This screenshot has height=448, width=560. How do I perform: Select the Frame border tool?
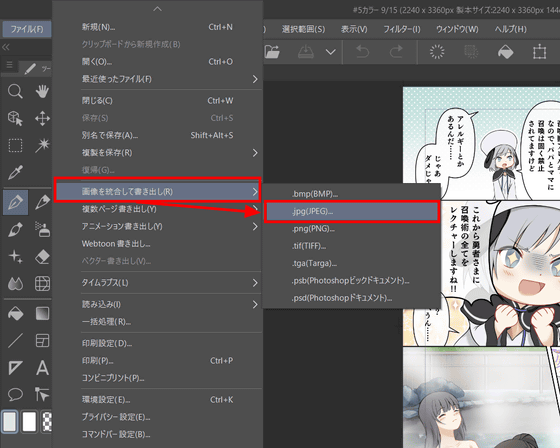click(x=42, y=340)
